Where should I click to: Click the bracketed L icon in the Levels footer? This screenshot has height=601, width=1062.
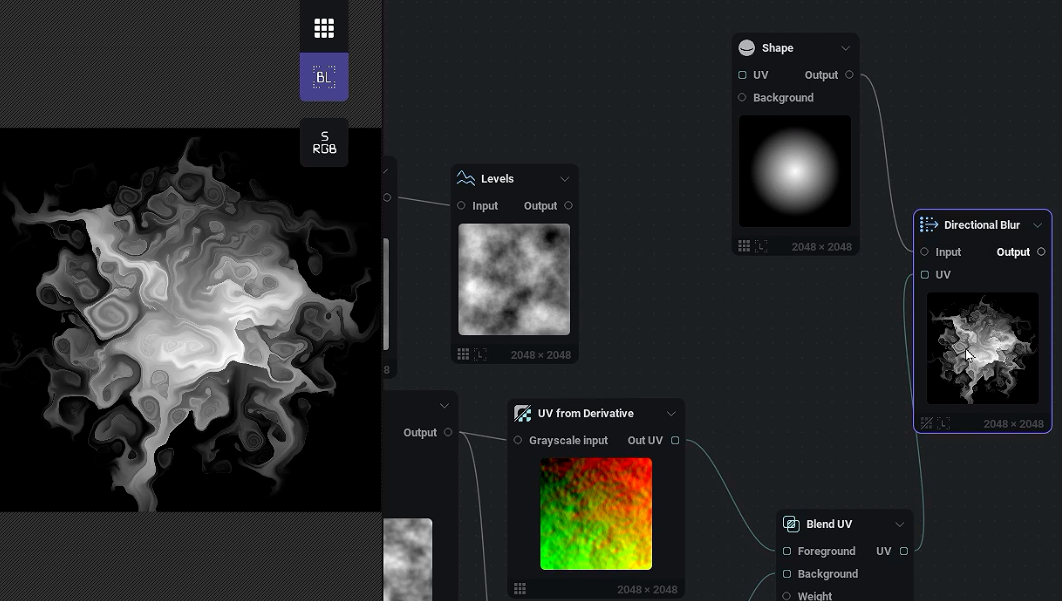pyautogui.click(x=480, y=354)
